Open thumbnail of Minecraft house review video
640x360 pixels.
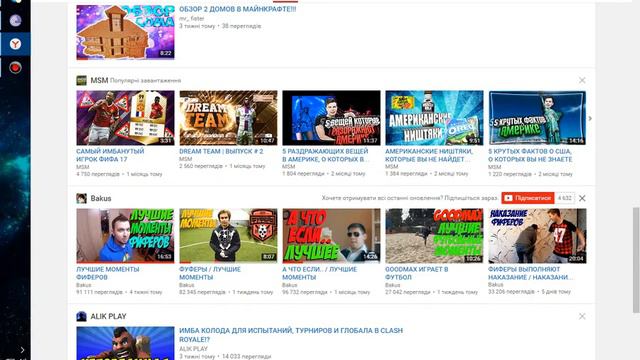(x=125, y=32)
